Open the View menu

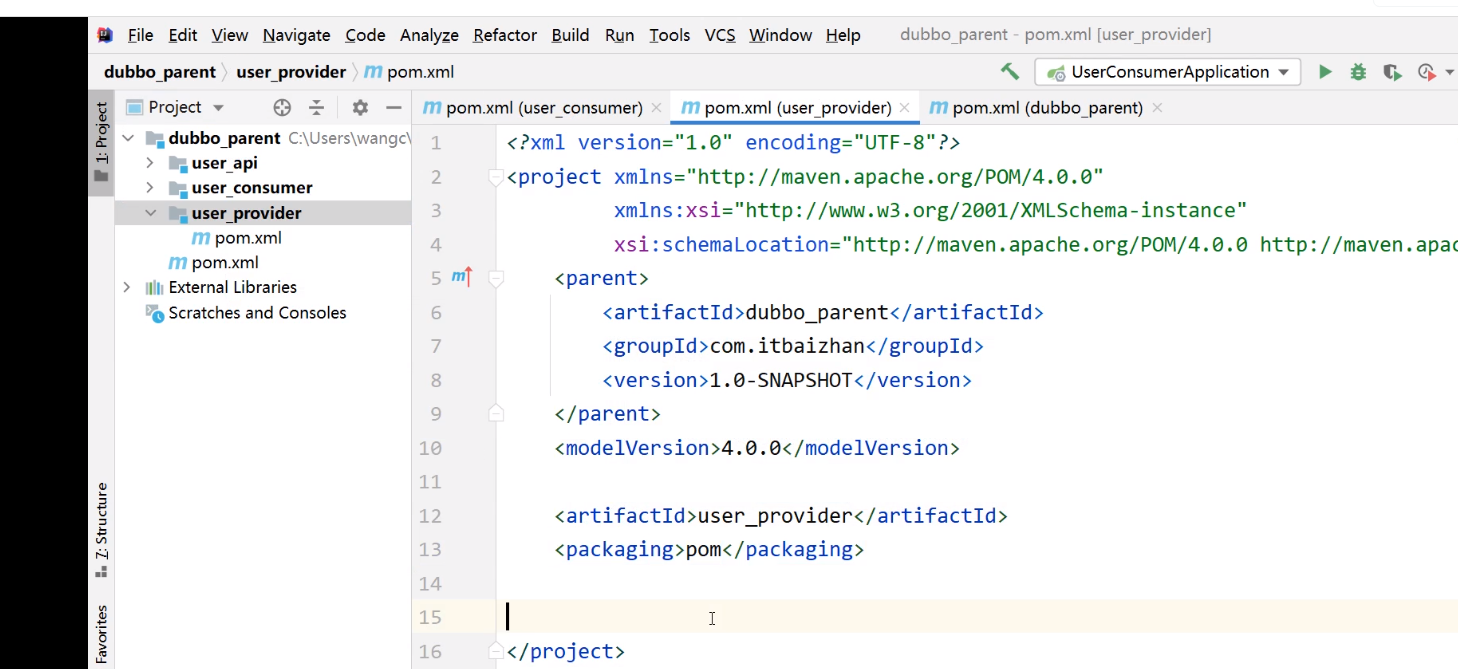229,35
